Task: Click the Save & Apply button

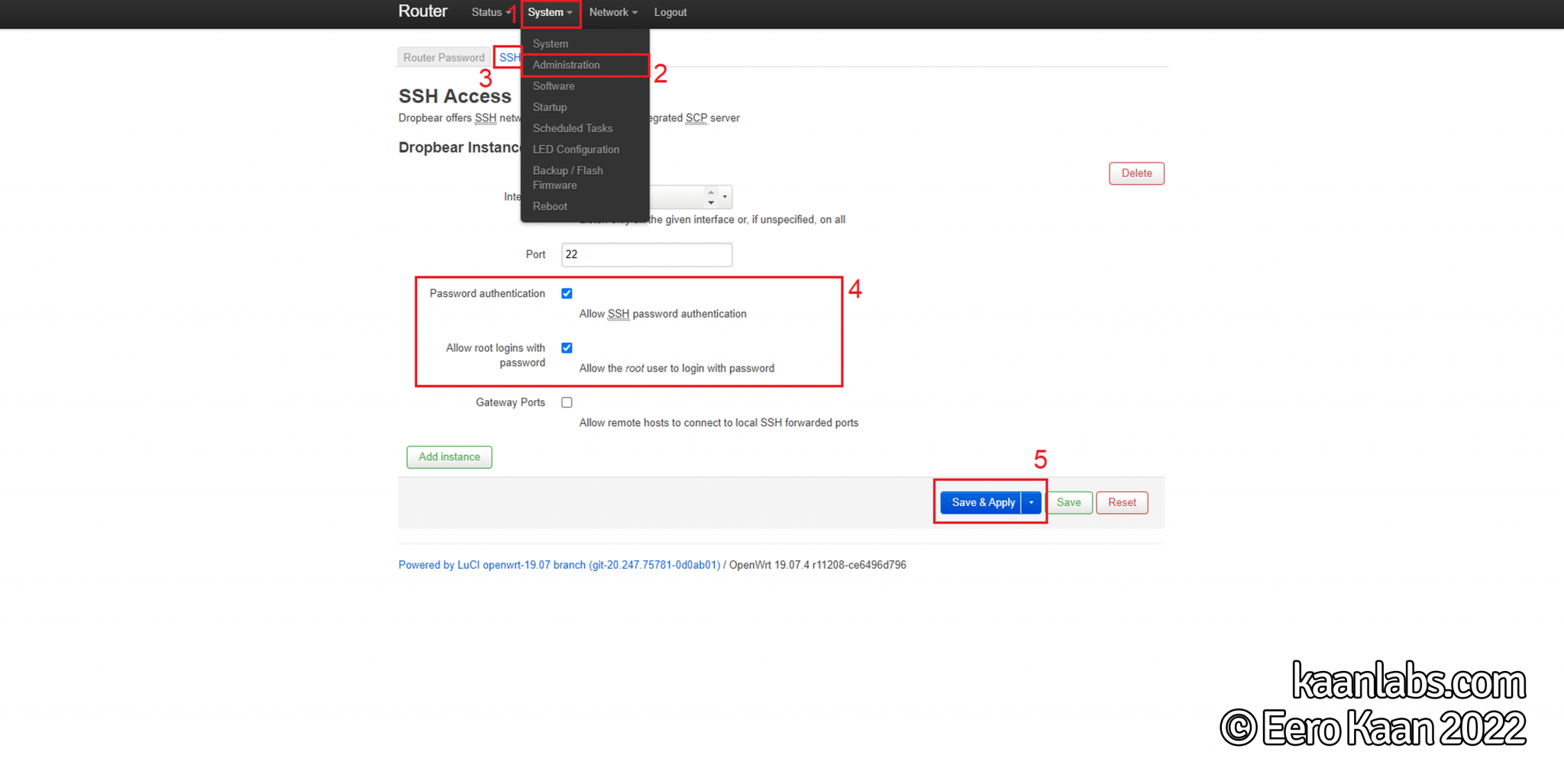Action: tap(982, 502)
